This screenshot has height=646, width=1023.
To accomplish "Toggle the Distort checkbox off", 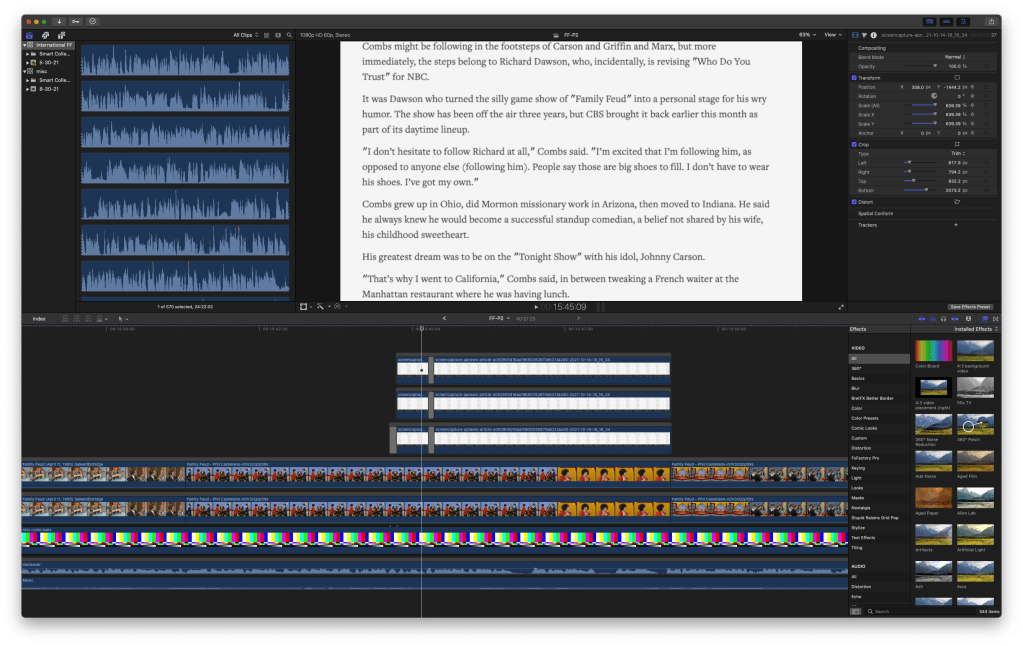I will [853, 201].
